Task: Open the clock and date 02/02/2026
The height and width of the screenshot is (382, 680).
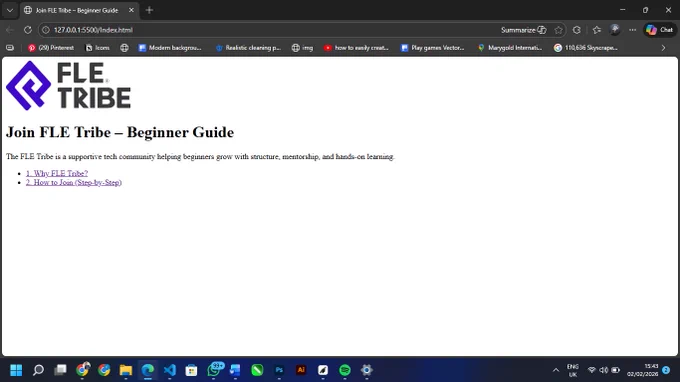Action: (643, 370)
